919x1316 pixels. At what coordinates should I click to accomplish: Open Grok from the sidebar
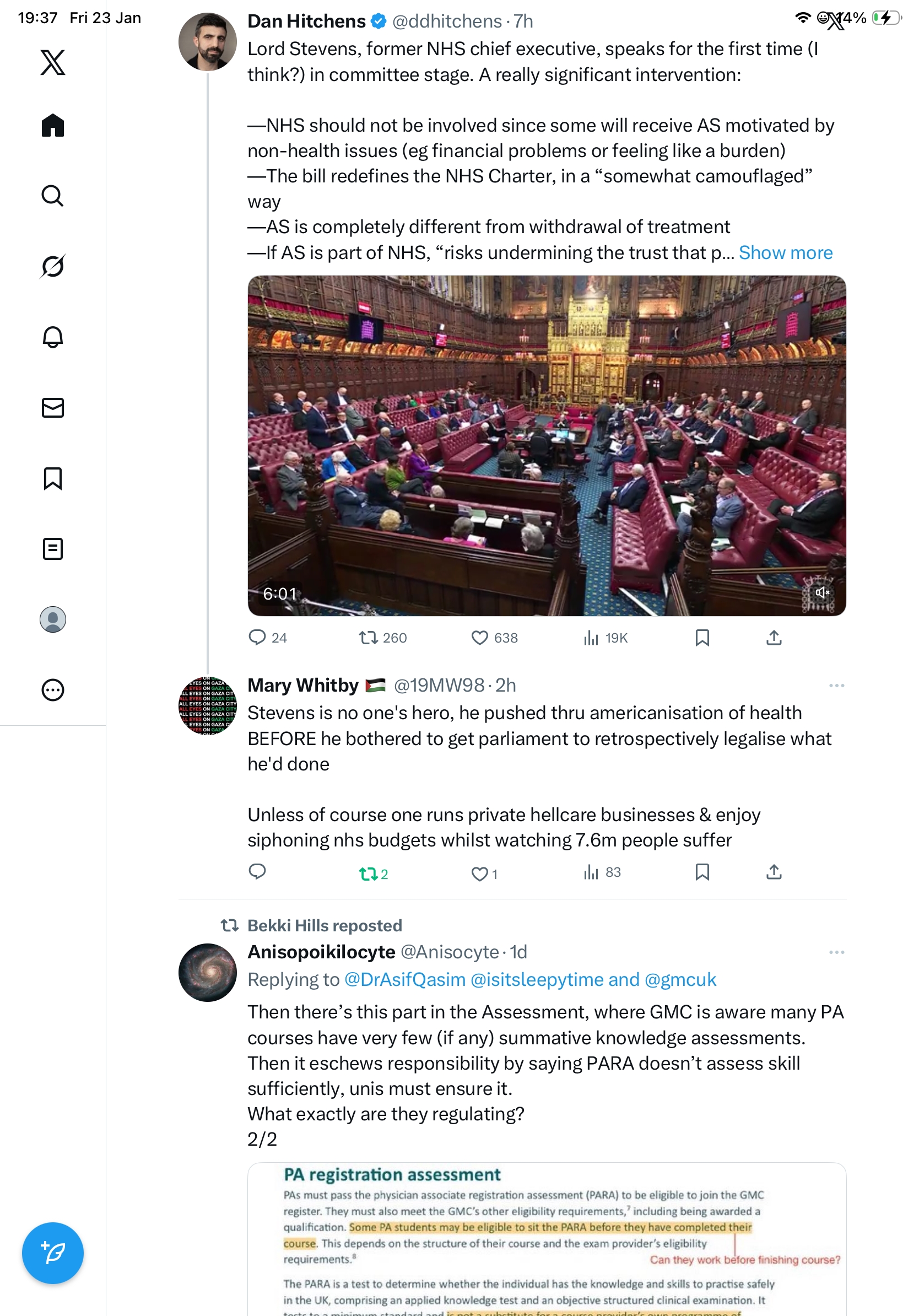coord(53,266)
